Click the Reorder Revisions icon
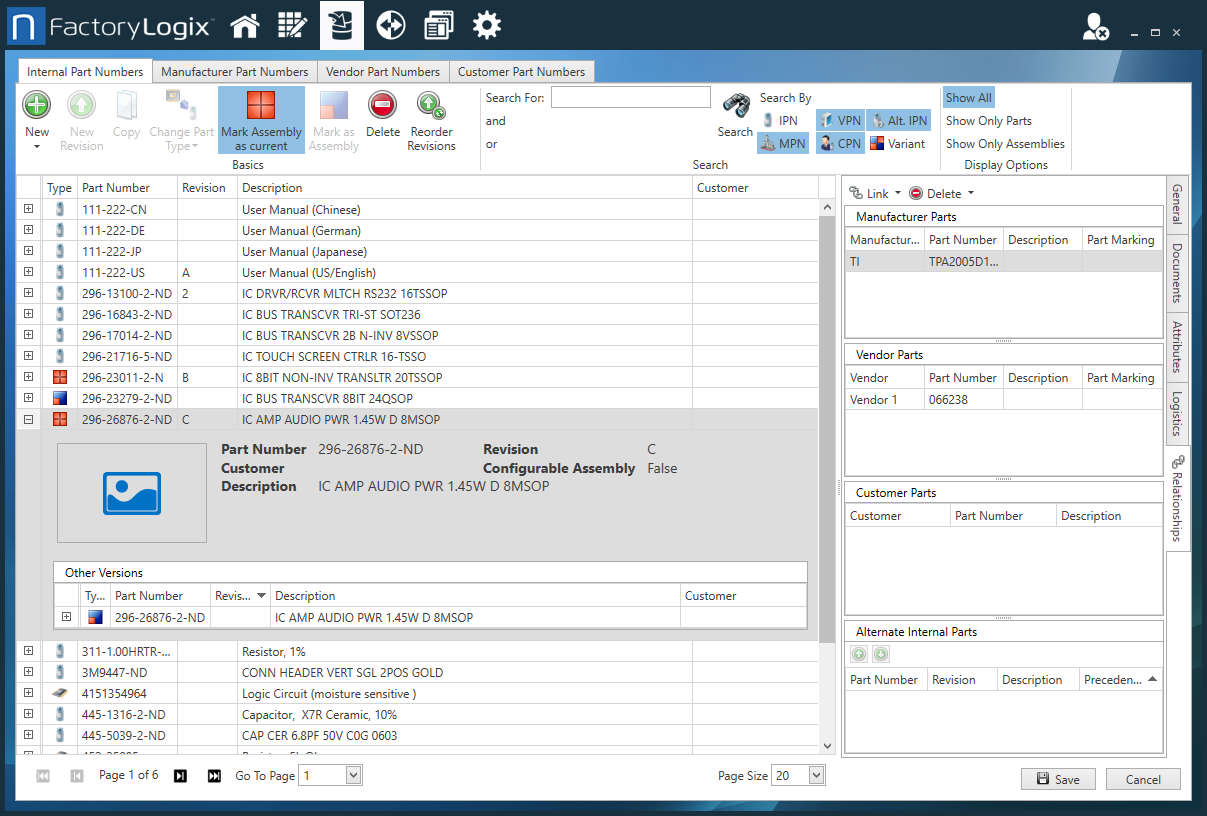 click(431, 105)
